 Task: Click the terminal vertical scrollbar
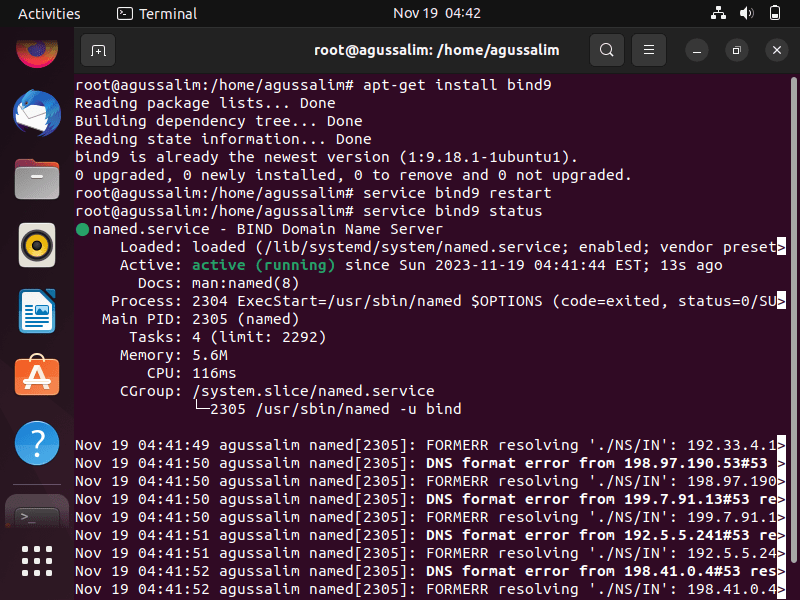pos(793,319)
